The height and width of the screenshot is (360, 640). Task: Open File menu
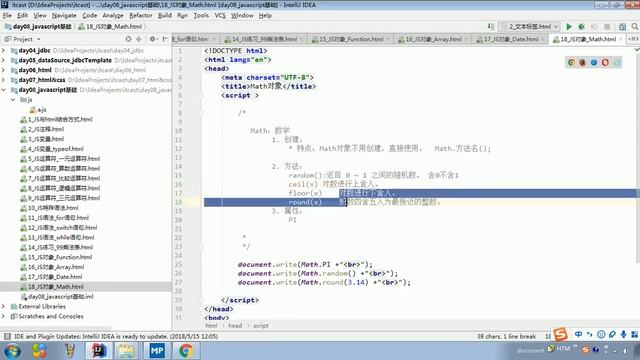tap(7, 16)
